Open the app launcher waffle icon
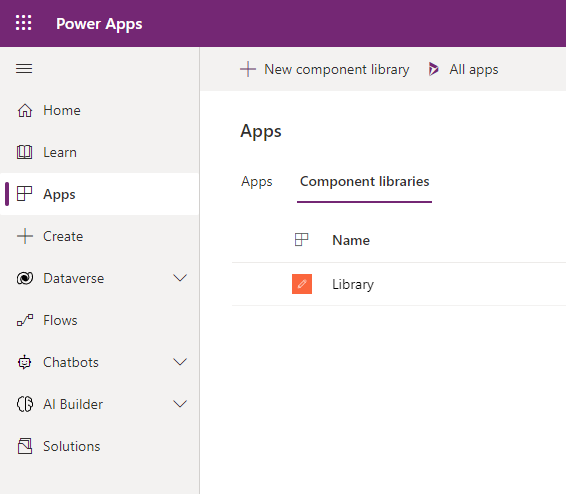The height and width of the screenshot is (494, 566). click(23, 23)
